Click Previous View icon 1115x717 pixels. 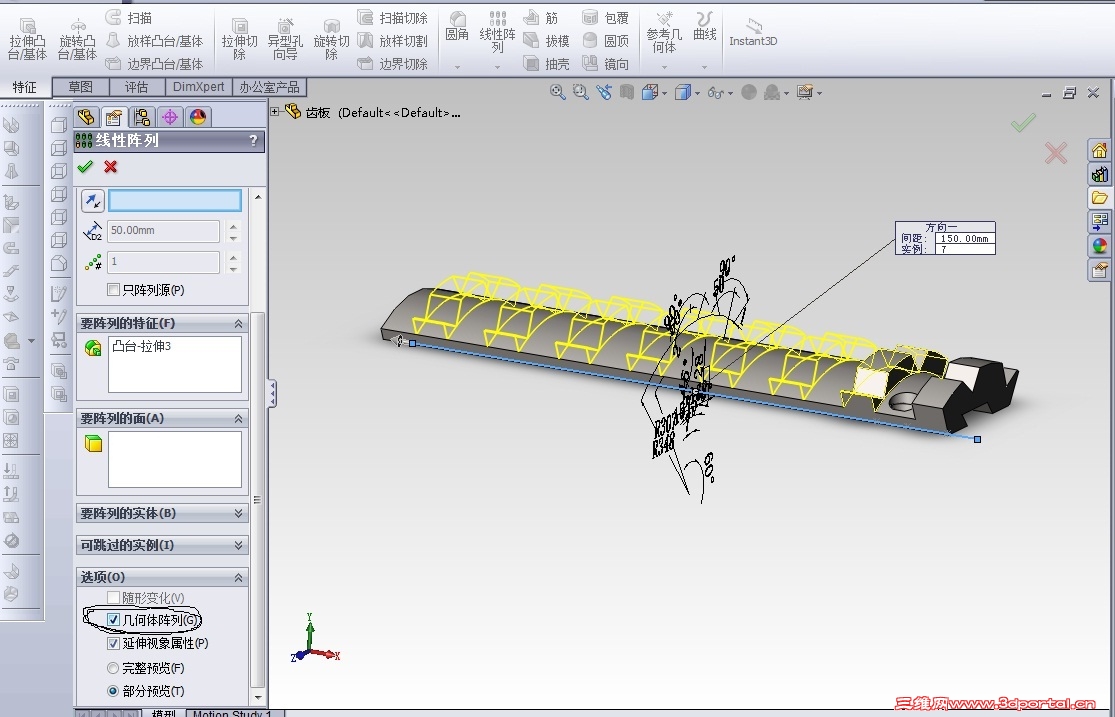pyautogui.click(x=604, y=92)
